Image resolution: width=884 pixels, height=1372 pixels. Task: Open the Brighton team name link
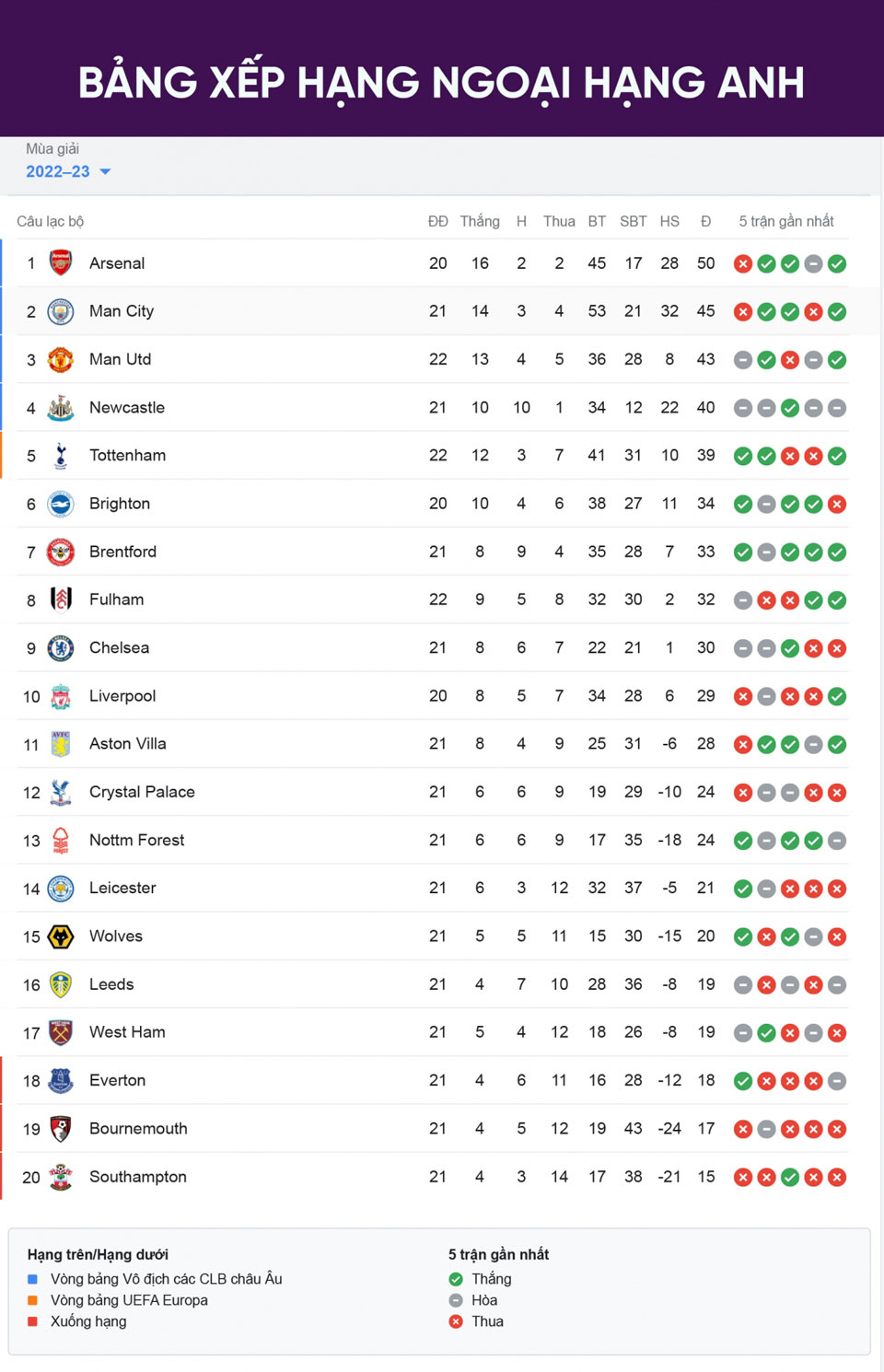[x=120, y=504]
